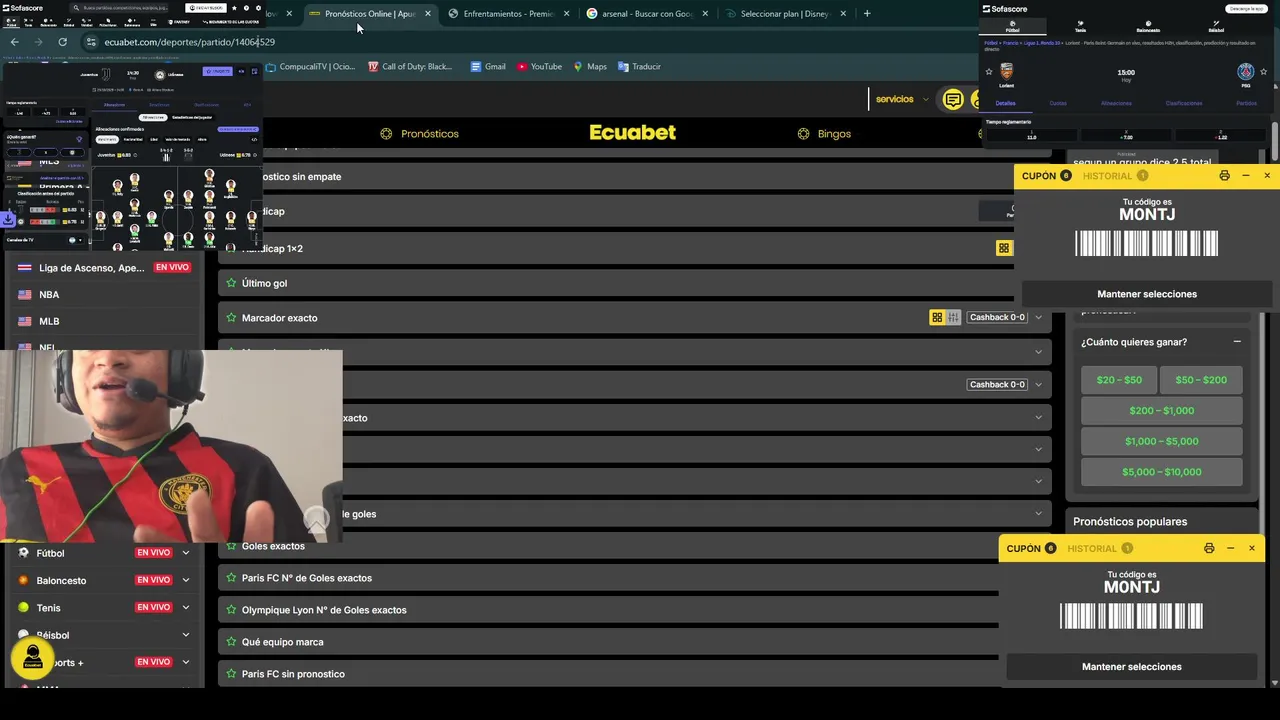This screenshot has width=1280, height=720.
Task: Open the Gmail bookmark
Action: coord(488,67)
